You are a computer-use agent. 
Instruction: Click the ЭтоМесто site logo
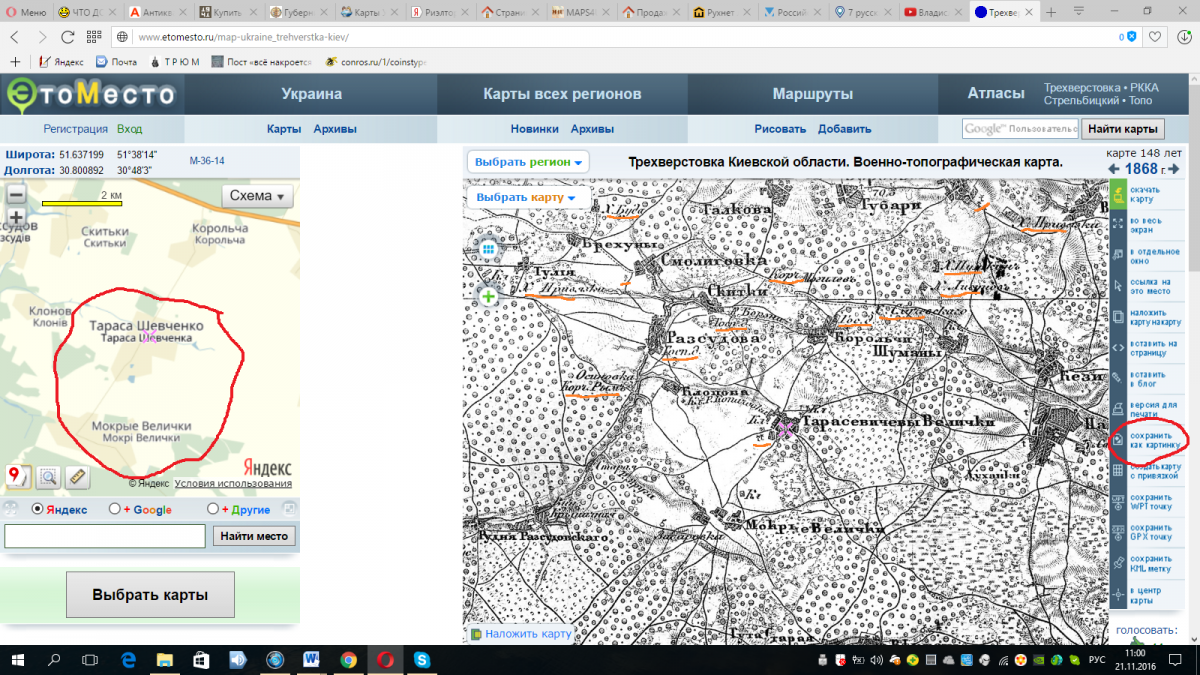click(91, 95)
